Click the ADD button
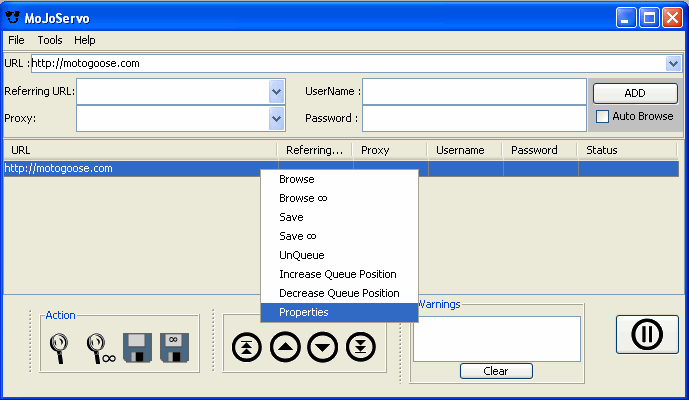689x400 pixels. (635, 93)
